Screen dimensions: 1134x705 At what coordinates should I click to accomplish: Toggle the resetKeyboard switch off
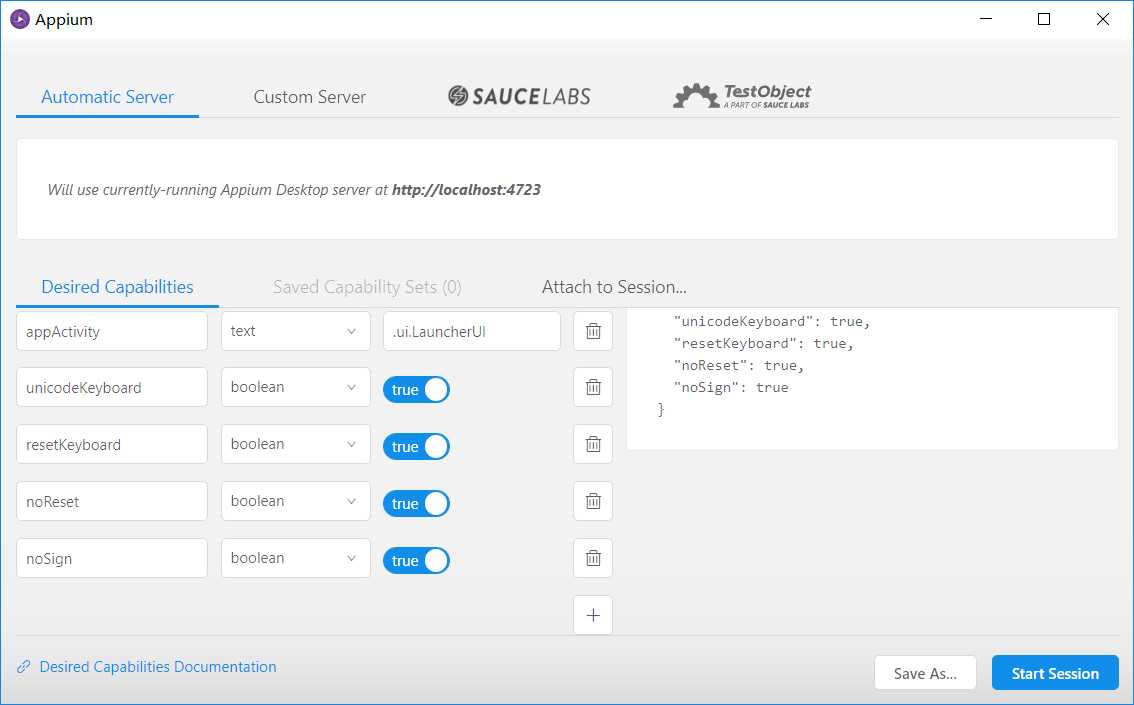point(417,446)
